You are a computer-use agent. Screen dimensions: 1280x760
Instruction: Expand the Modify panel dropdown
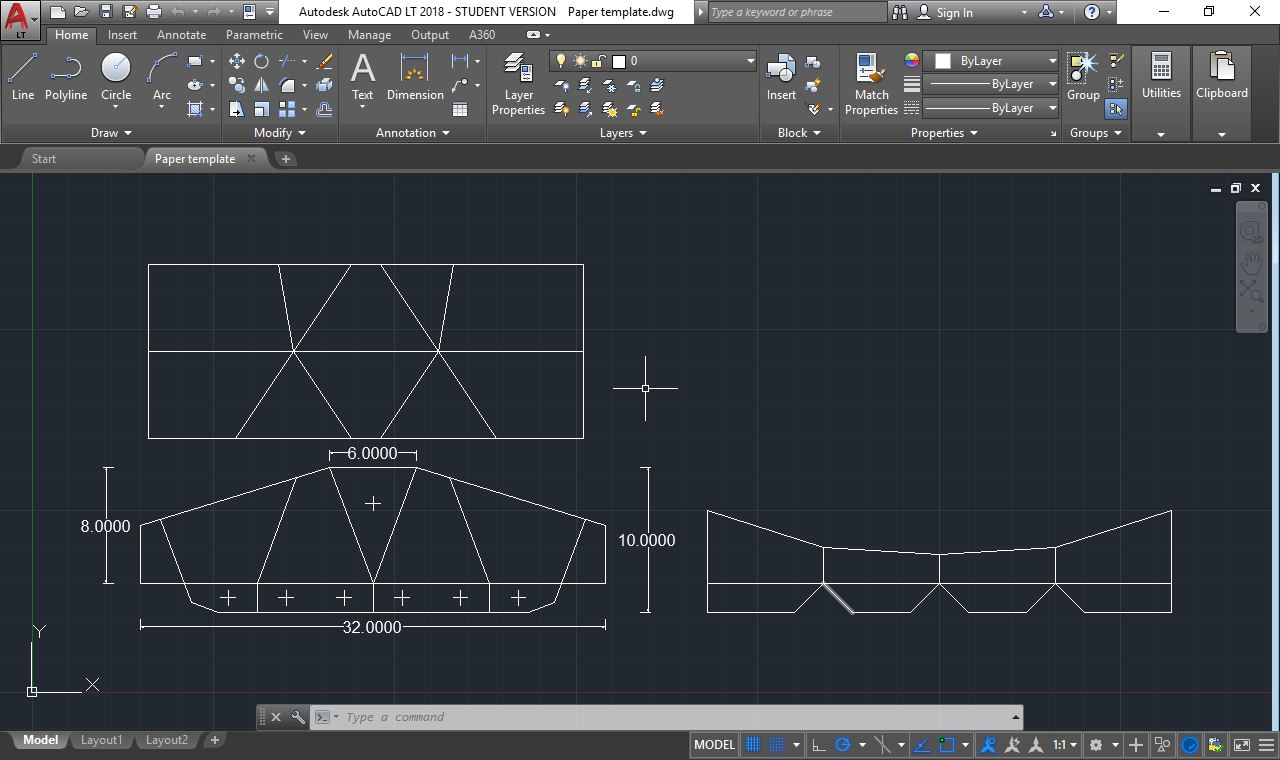coord(280,133)
